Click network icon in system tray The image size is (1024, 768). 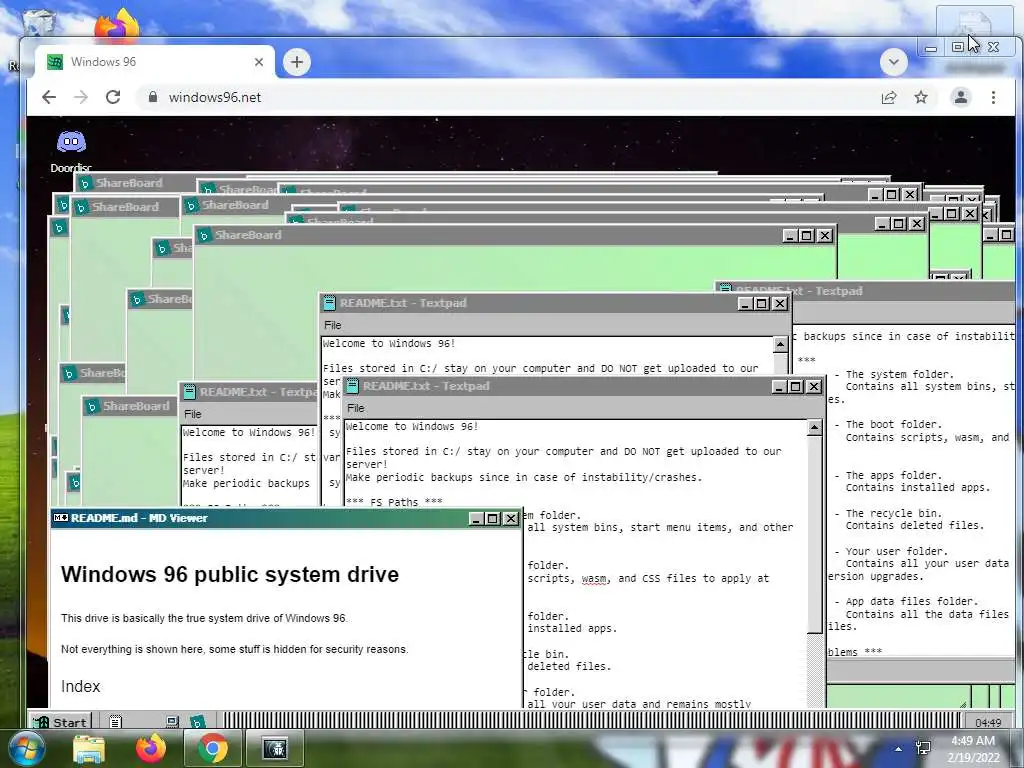coord(923,748)
